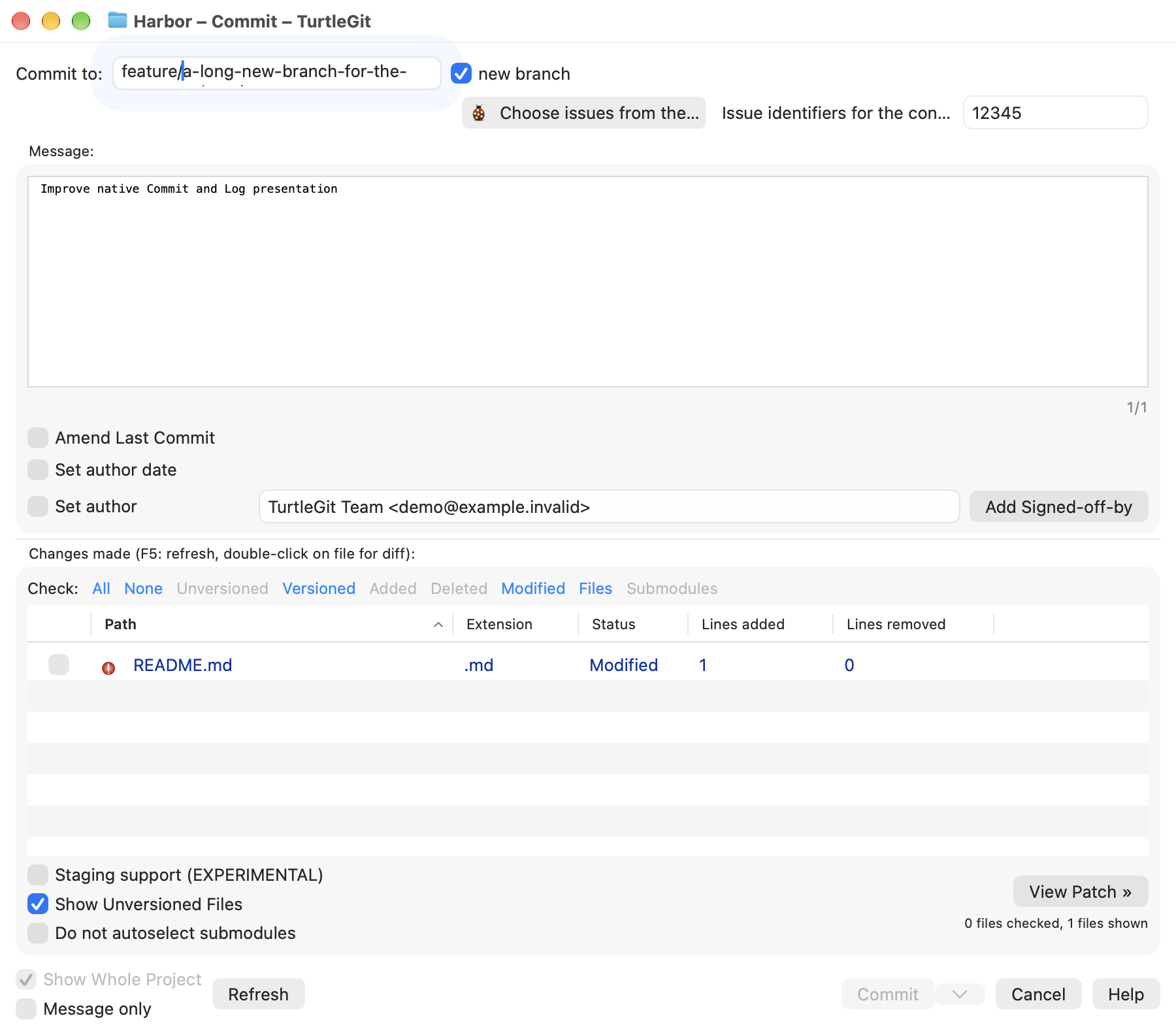Click Add Signed-off-by button
The height and width of the screenshot is (1035, 1176).
[x=1058, y=507]
